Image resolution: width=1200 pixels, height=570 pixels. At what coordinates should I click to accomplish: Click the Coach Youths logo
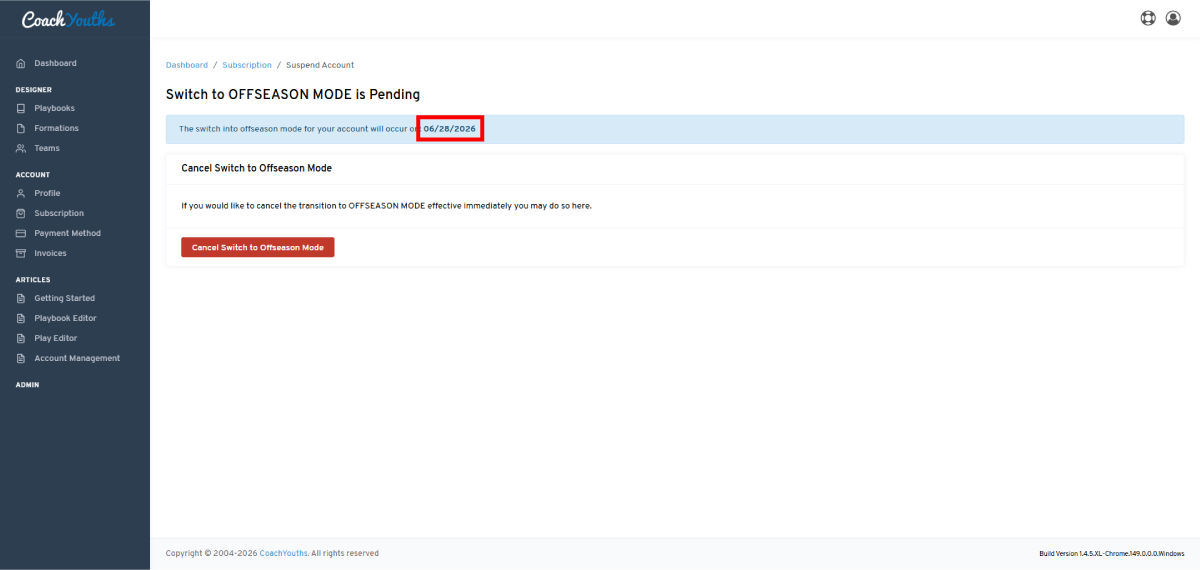click(x=68, y=19)
